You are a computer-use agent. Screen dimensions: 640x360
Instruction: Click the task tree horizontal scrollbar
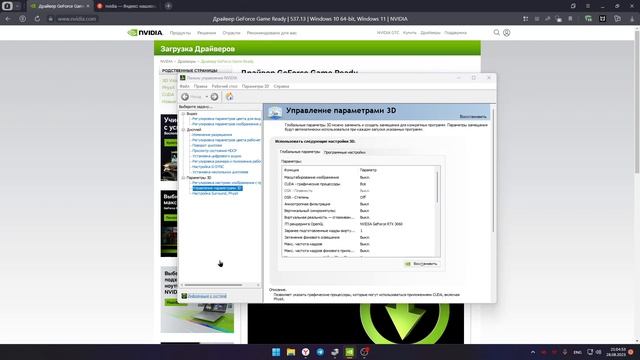pyautogui.click(x=213, y=285)
